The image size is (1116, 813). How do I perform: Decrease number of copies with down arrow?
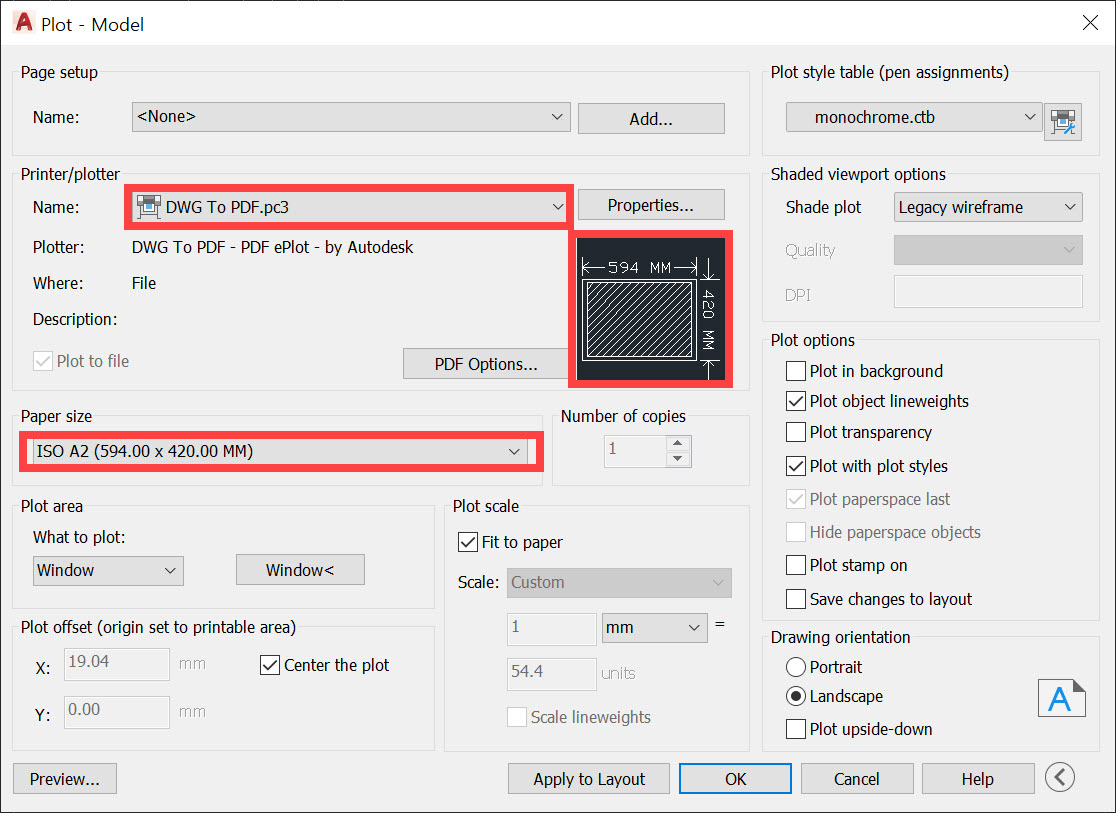pos(678,458)
